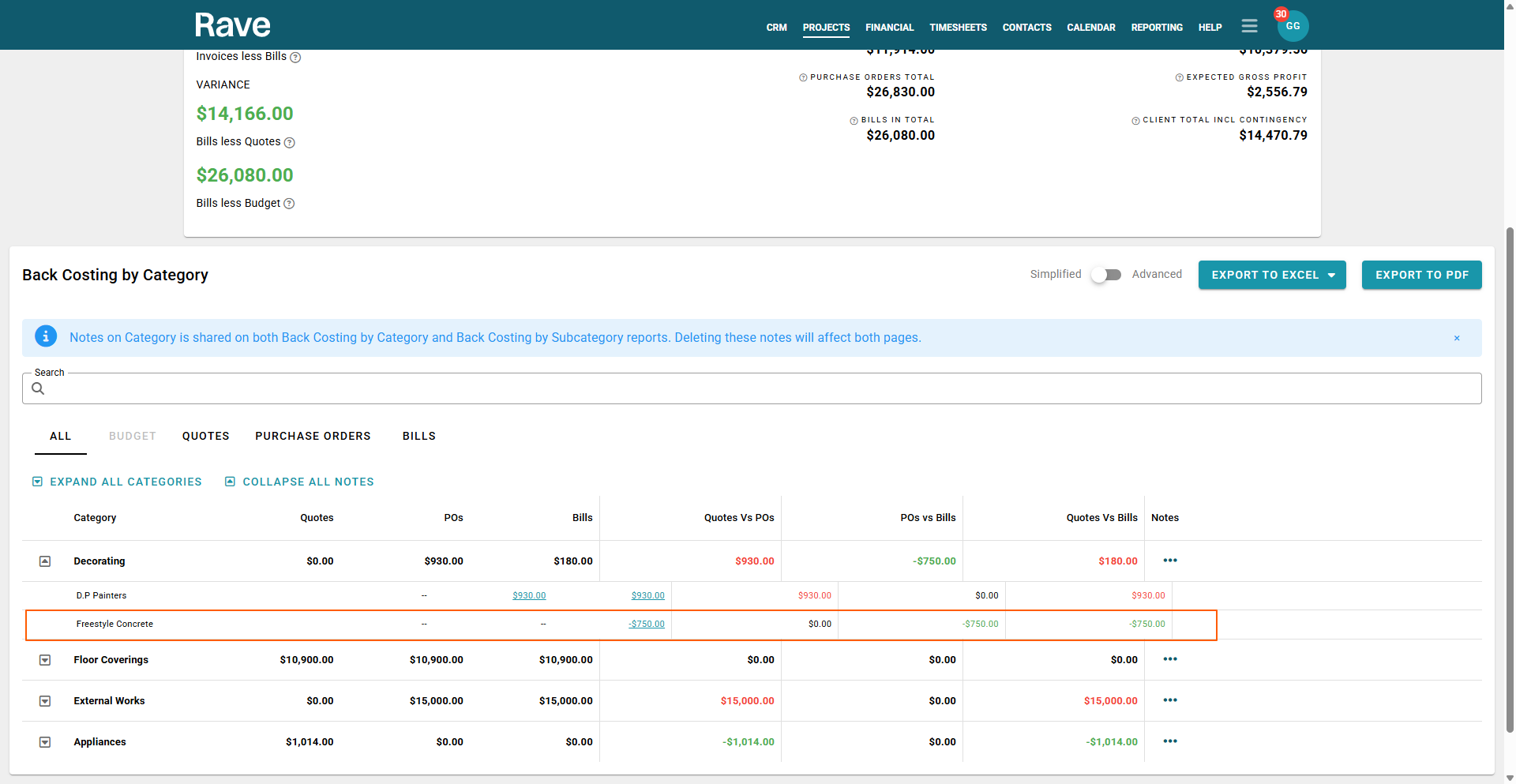Switch to the Purchase Orders tab
Screen dimensions: 1516x784
tap(313, 436)
